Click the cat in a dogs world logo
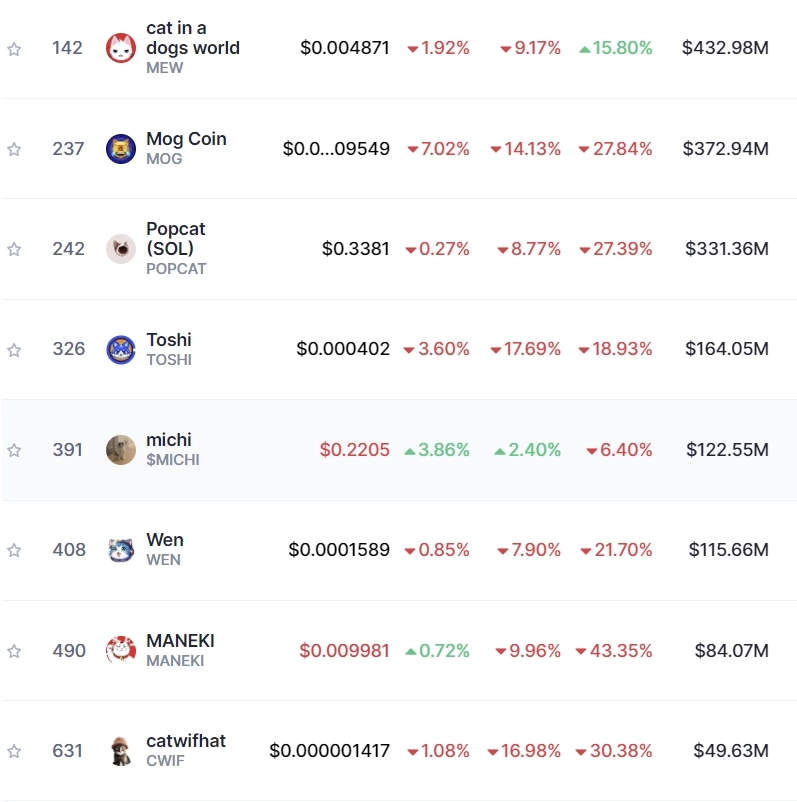This screenshot has width=797, height=802. (x=121, y=48)
